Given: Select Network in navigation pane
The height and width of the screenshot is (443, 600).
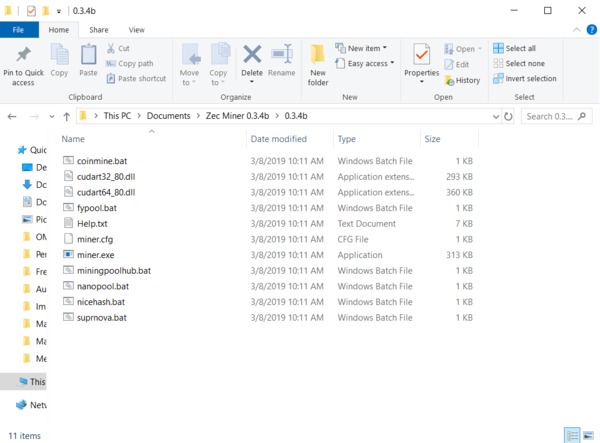Looking at the screenshot, I should tap(31, 405).
